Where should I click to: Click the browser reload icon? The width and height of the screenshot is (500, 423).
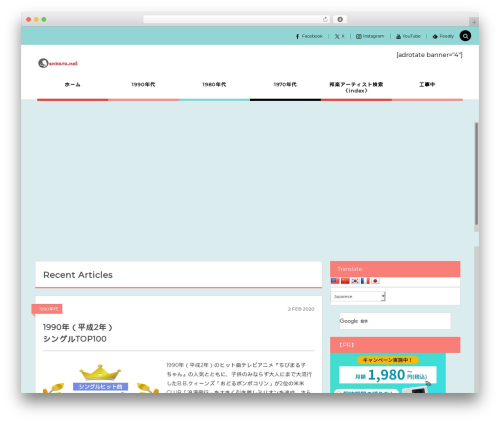(x=325, y=19)
